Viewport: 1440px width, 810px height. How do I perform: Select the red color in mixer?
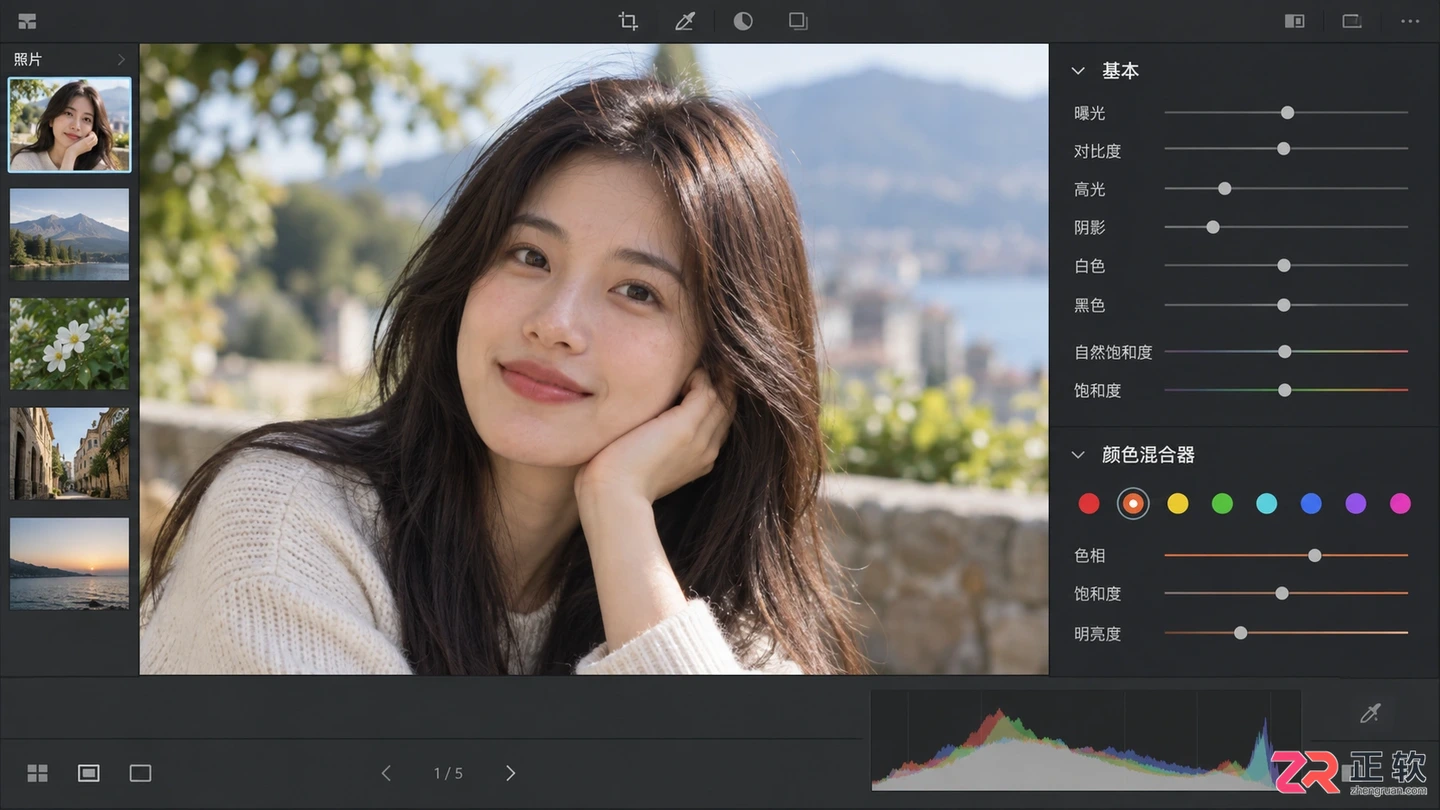tap(1089, 504)
